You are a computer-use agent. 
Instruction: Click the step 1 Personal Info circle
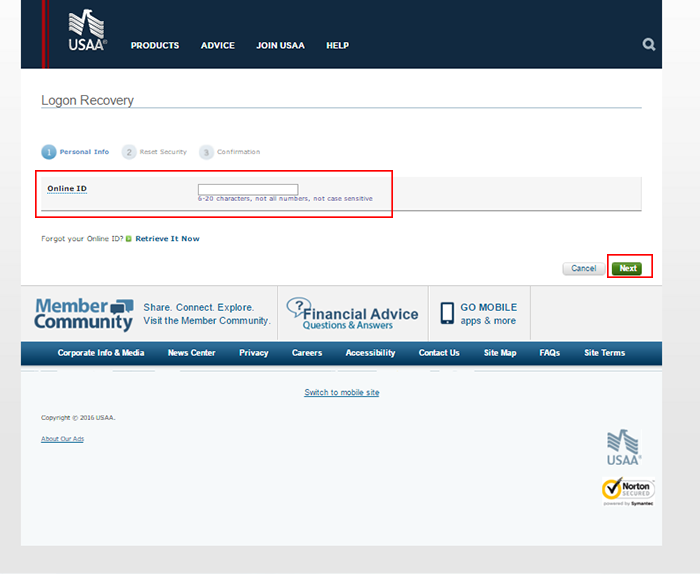(x=49, y=152)
